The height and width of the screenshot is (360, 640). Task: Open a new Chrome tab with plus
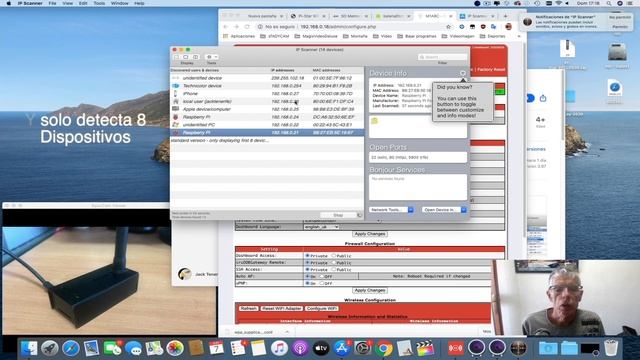(x=505, y=16)
